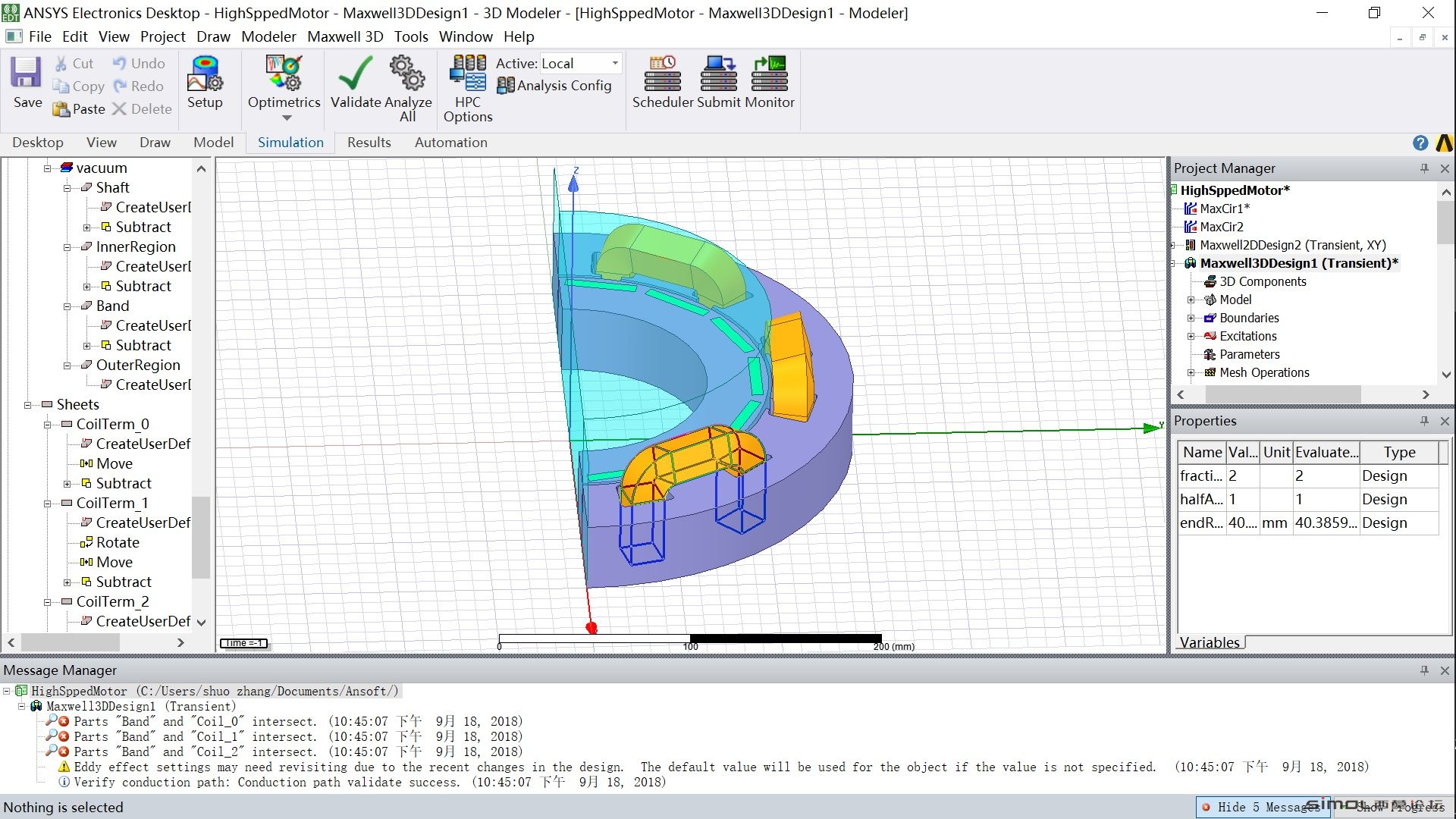Close the Message Manager panel
The width and height of the screenshot is (1456, 819).
[x=1445, y=670]
